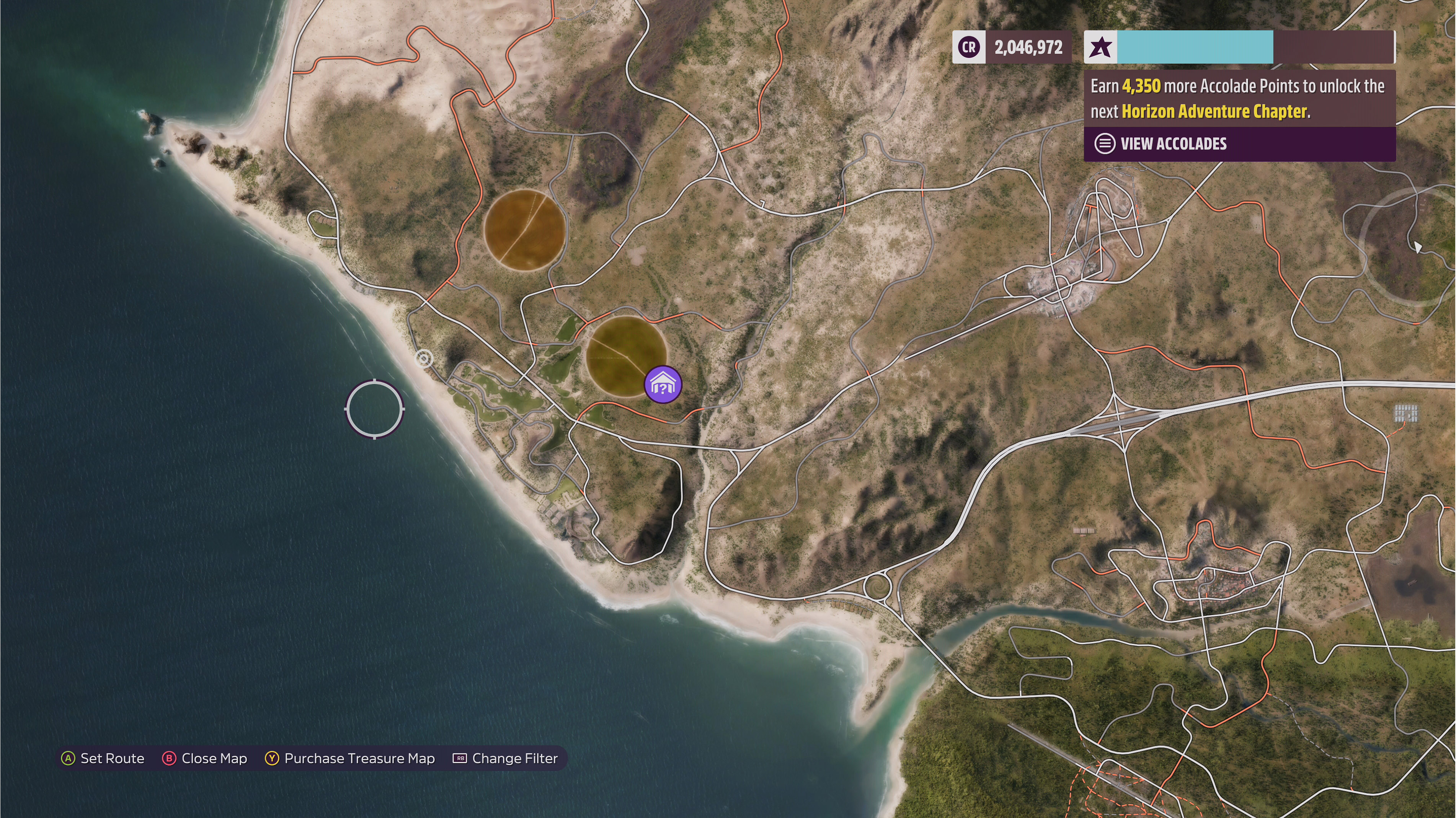Image resolution: width=1456 pixels, height=818 pixels.
Task: Click the green A Set Route prompt icon
Action: click(x=68, y=758)
